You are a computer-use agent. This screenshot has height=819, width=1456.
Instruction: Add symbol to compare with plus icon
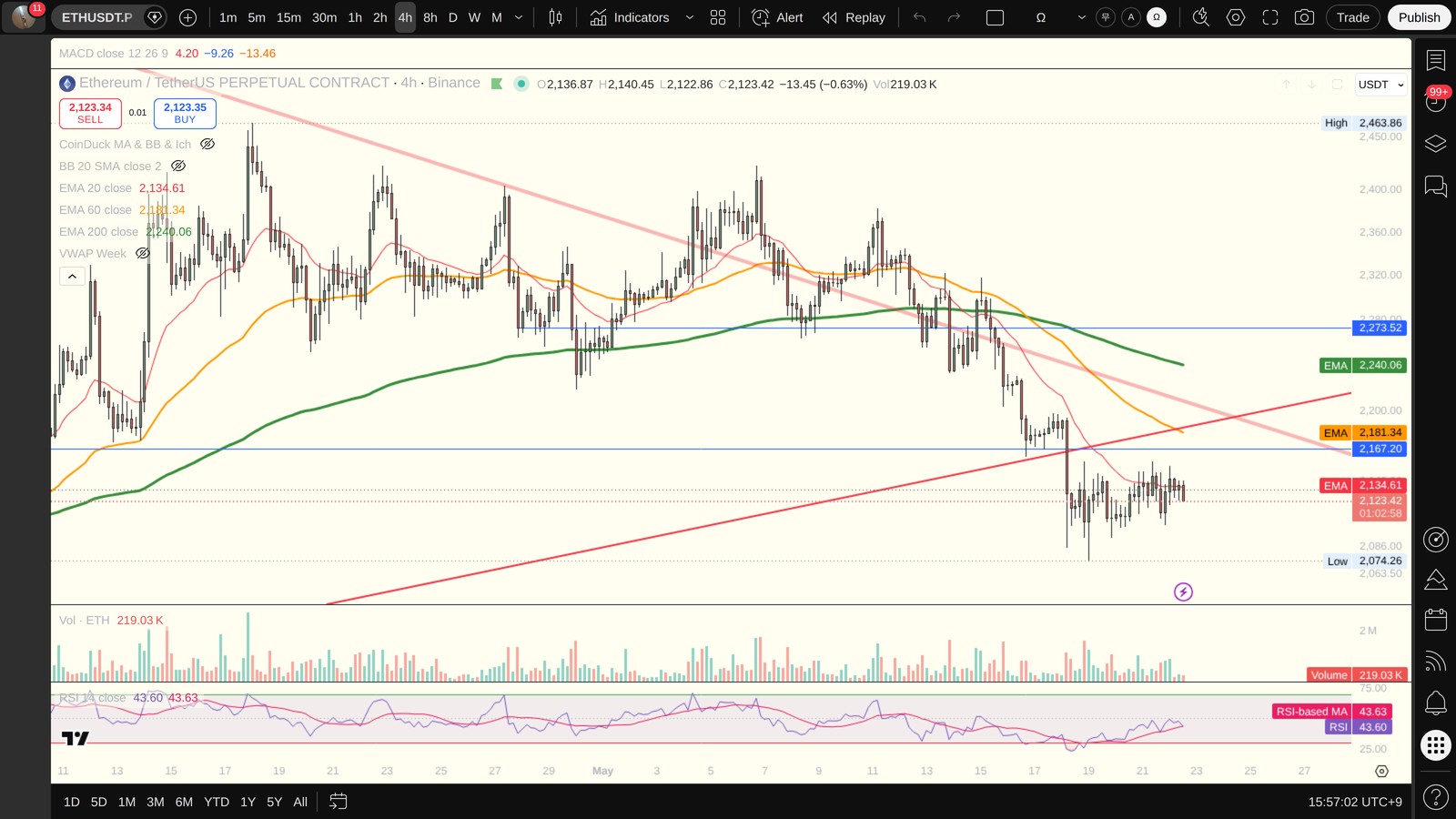pyautogui.click(x=187, y=17)
